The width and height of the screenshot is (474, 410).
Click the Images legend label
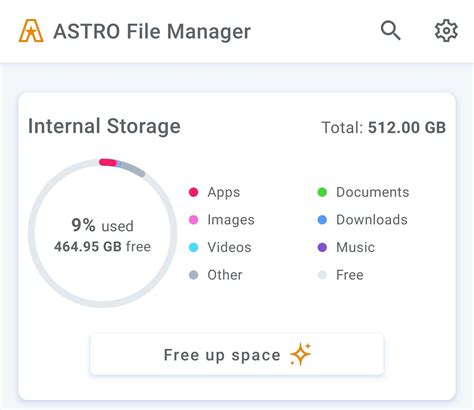(x=231, y=220)
